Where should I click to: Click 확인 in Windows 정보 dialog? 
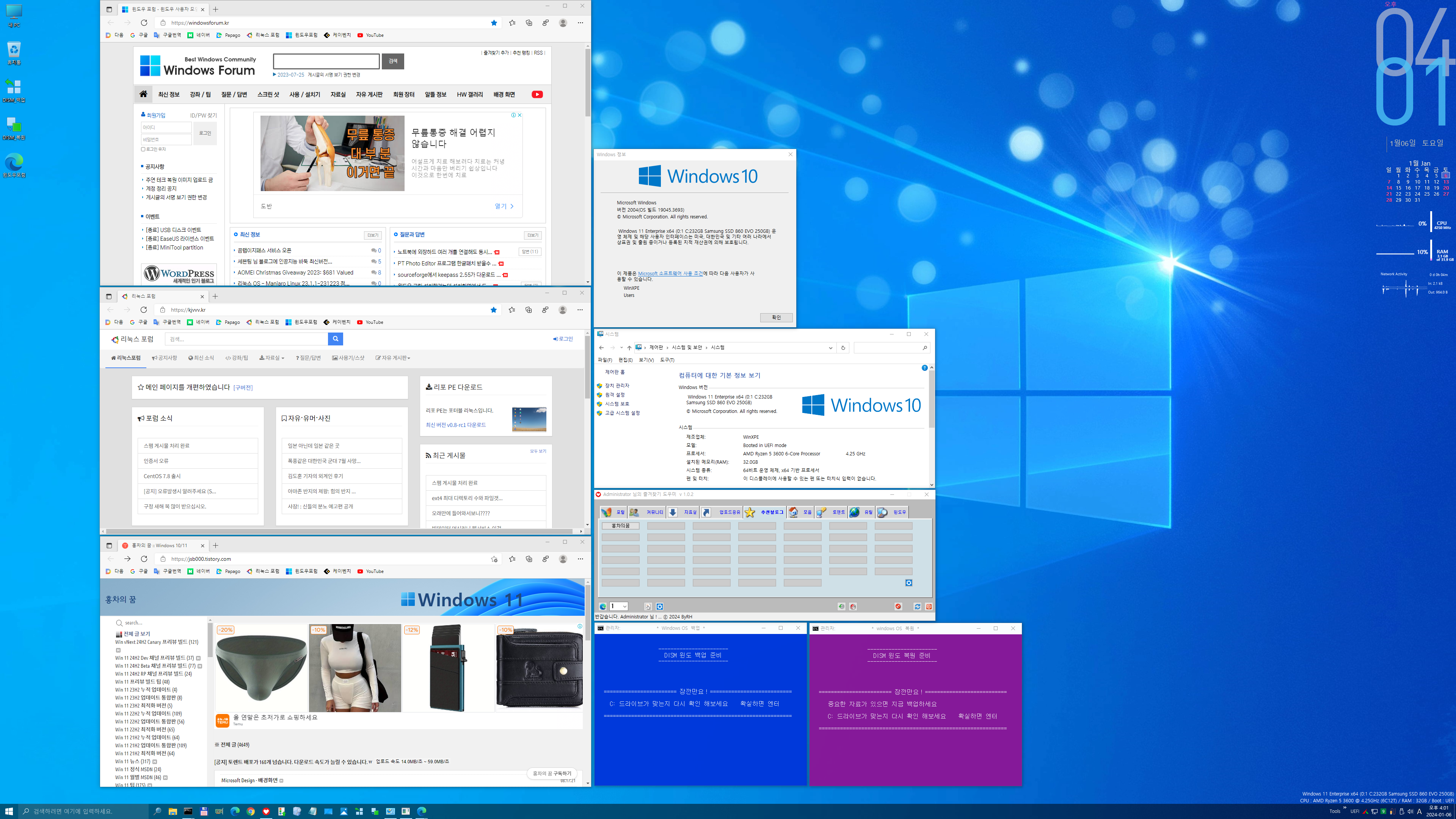coord(776,318)
